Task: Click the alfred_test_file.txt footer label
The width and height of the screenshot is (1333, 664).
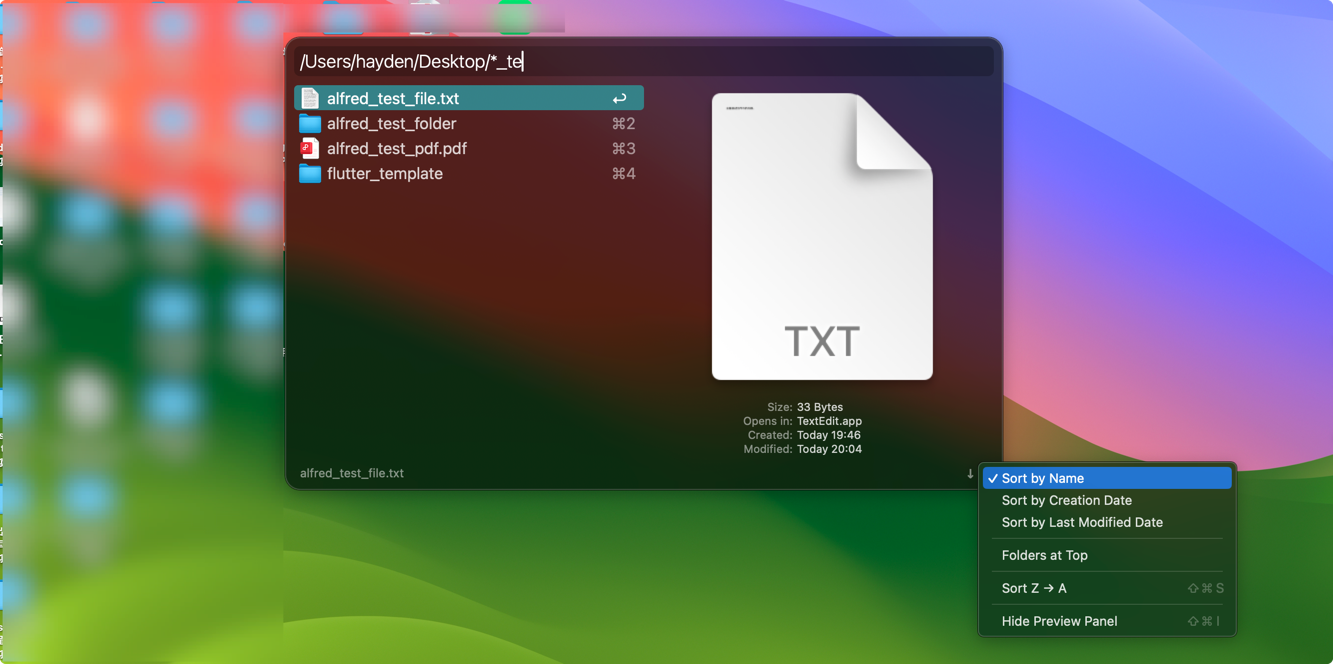Action: point(352,473)
